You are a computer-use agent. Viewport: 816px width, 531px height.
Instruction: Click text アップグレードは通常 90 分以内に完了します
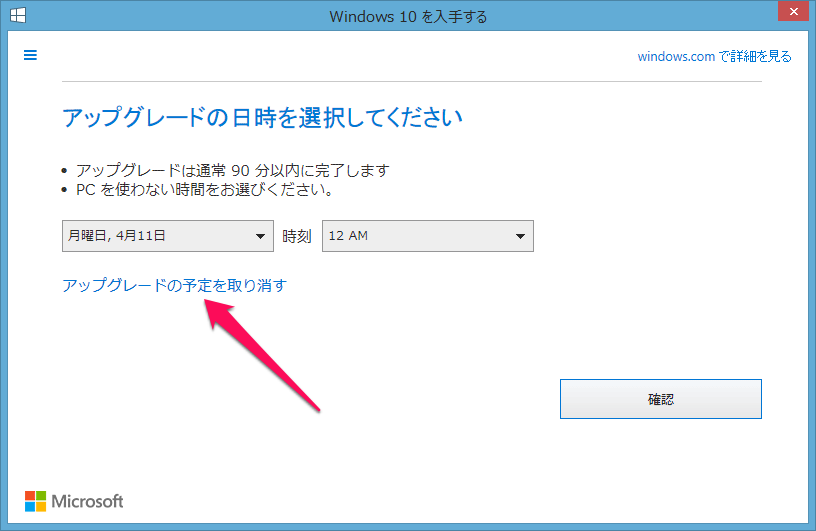[x=233, y=170]
